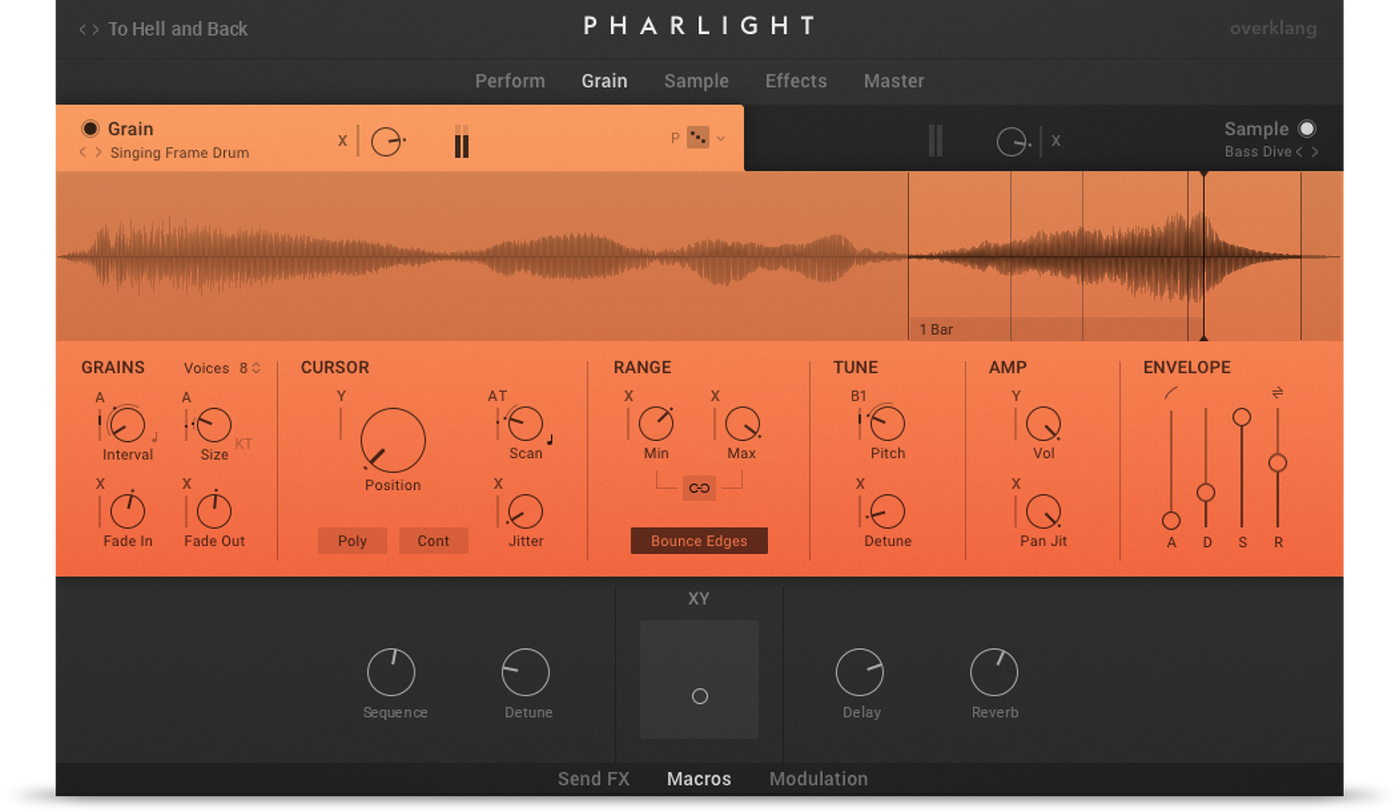Open the A modulation source above Interval
This screenshot has width=1400, height=812.
click(x=100, y=397)
